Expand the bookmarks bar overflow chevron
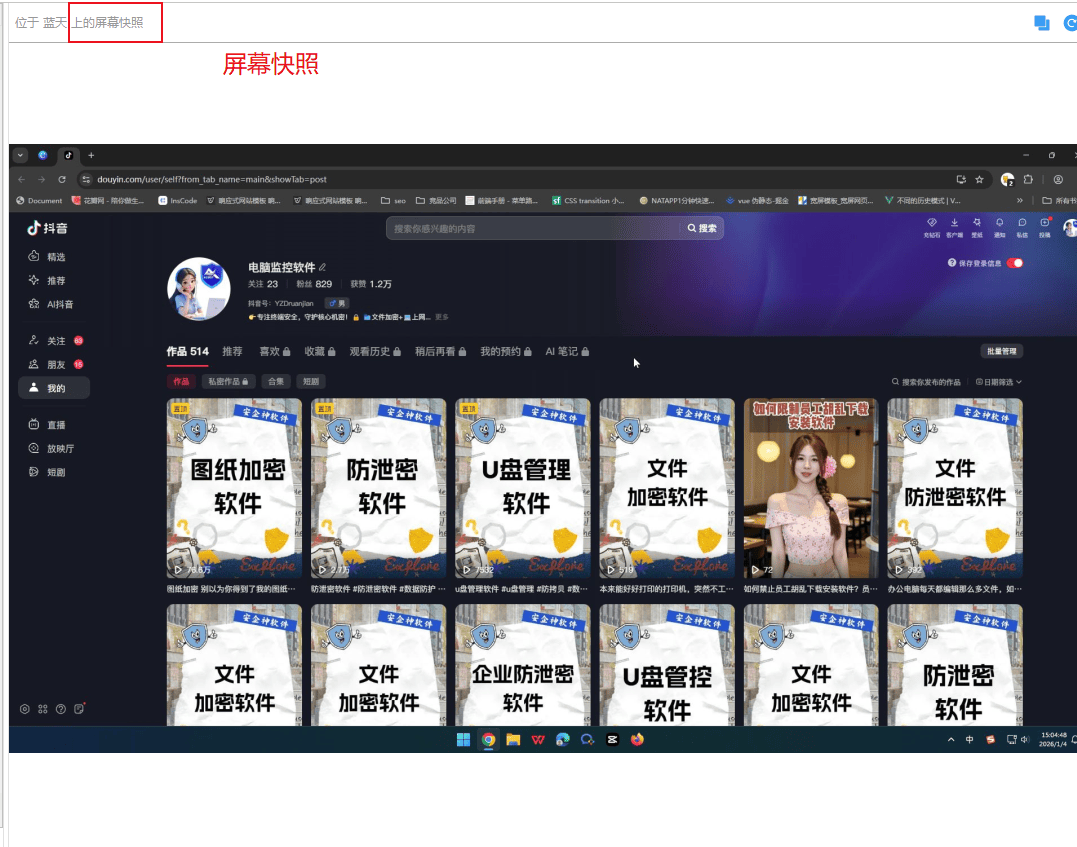The image size is (1077, 847). 1020,200
